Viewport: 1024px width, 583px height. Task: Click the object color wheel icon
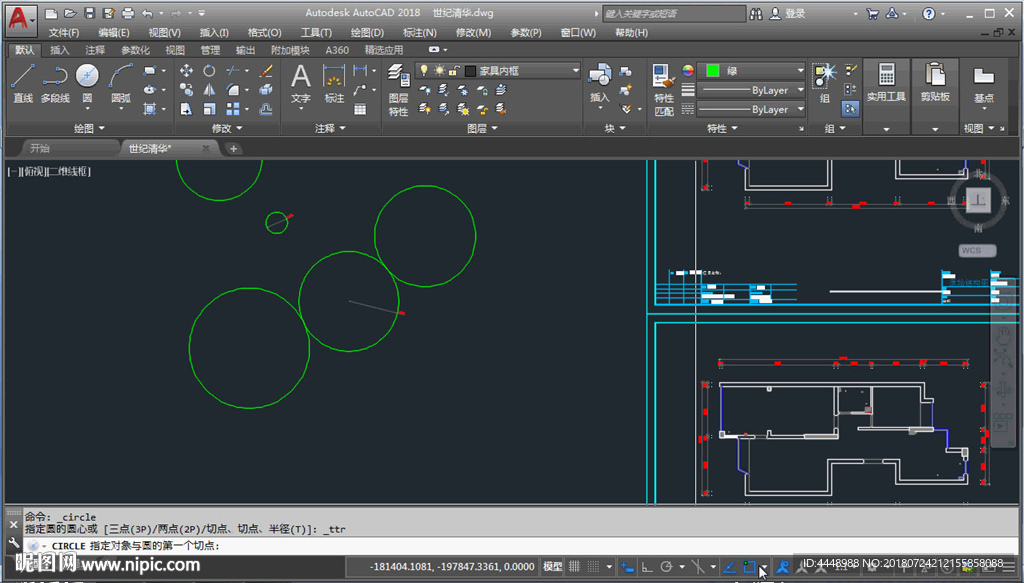(688, 71)
